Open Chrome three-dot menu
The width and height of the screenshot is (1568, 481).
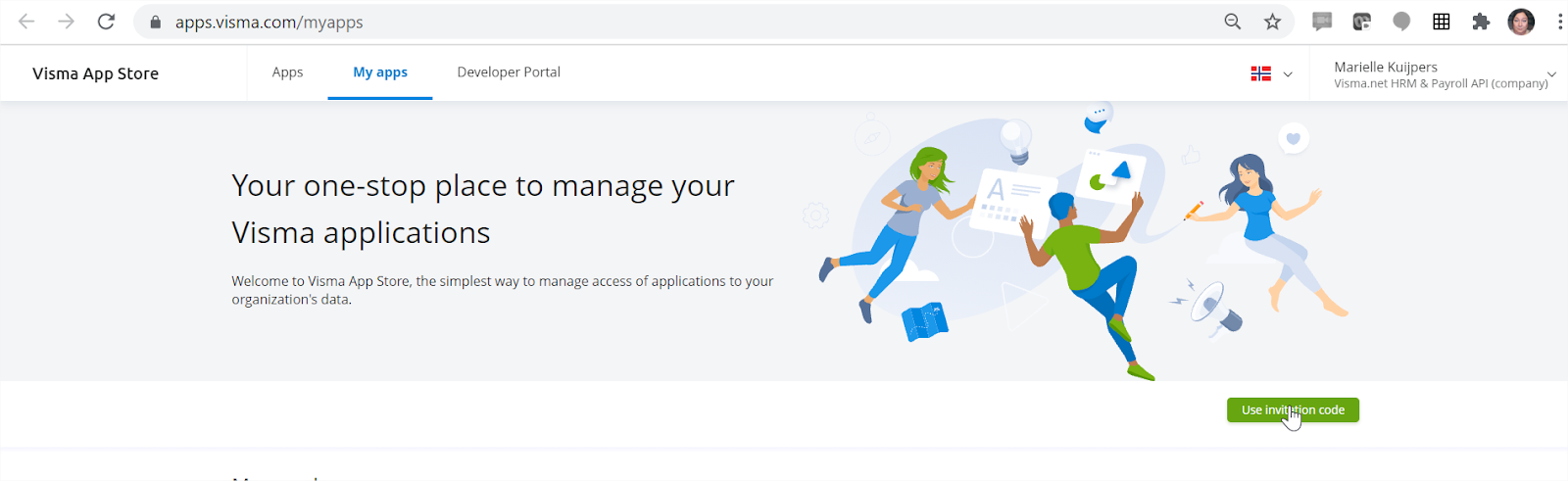coord(1559,22)
